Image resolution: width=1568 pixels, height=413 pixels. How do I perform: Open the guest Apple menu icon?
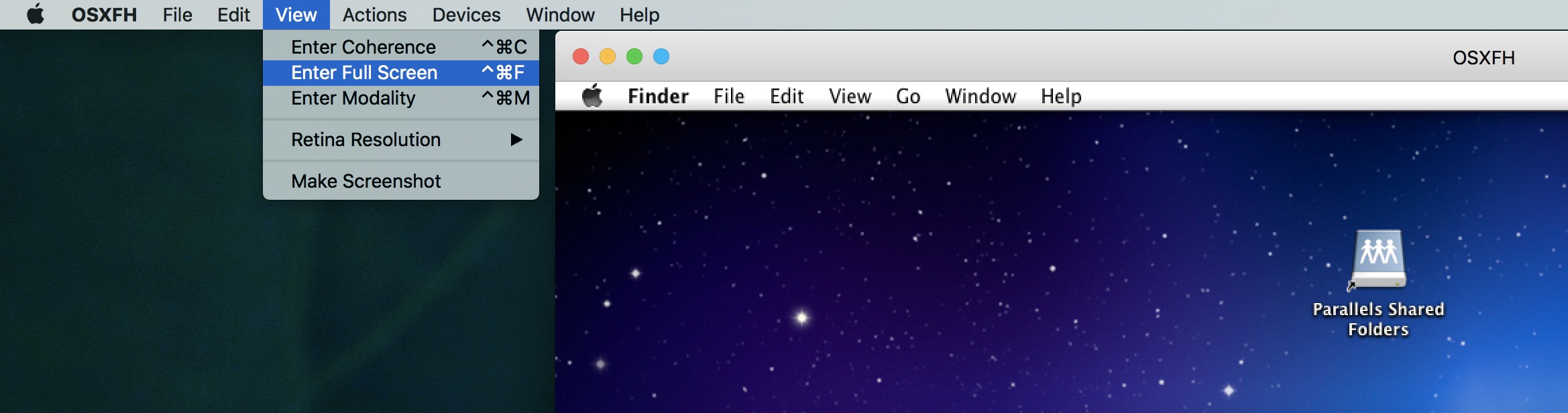coord(592,96)
